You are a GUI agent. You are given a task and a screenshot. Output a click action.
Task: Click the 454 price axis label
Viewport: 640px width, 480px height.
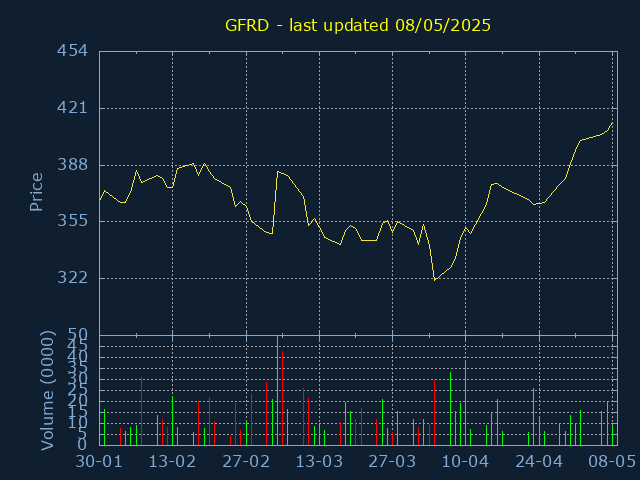(x=72, y=51)
